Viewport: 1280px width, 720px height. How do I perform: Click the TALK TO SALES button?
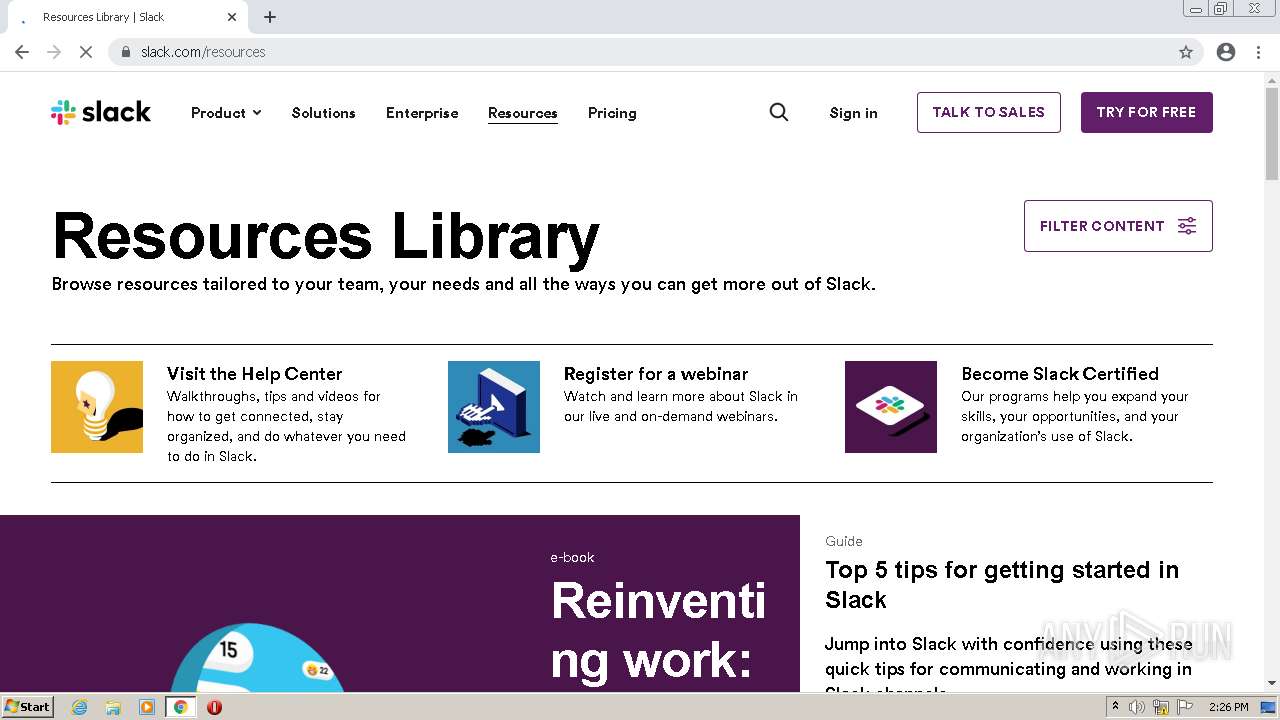pos(989,112)
